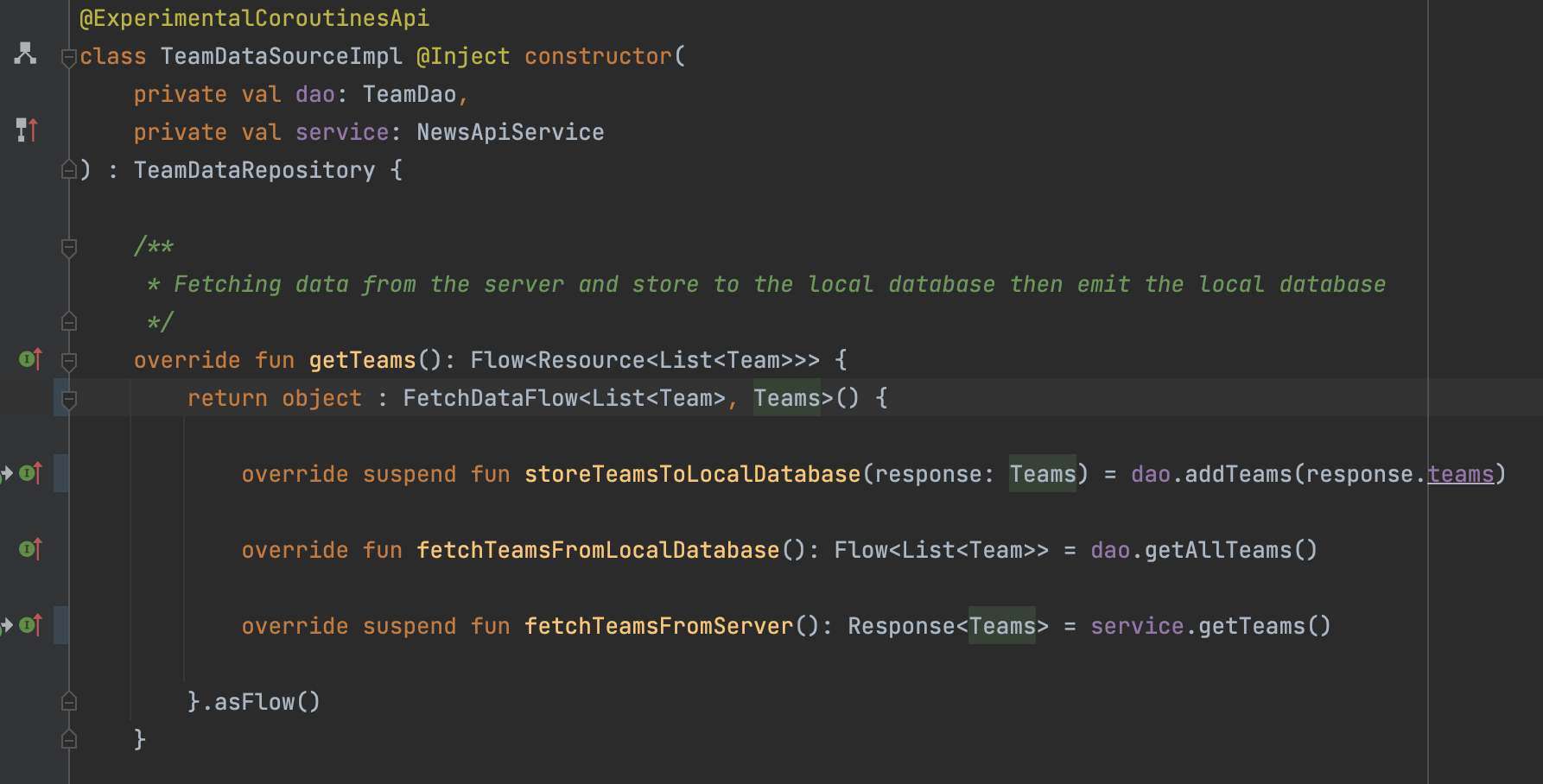Click the class name TeamDataSourceImpl
The height and width of the screenshot is (784, 1543).
coord(281,56)
